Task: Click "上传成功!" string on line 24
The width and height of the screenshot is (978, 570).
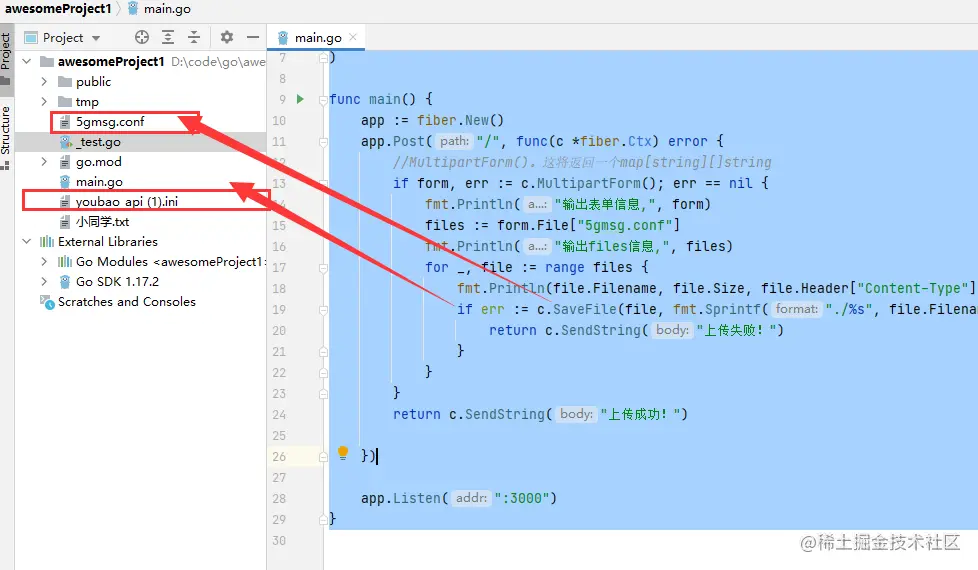Action: pyautogui.click(x=639, y=414)
